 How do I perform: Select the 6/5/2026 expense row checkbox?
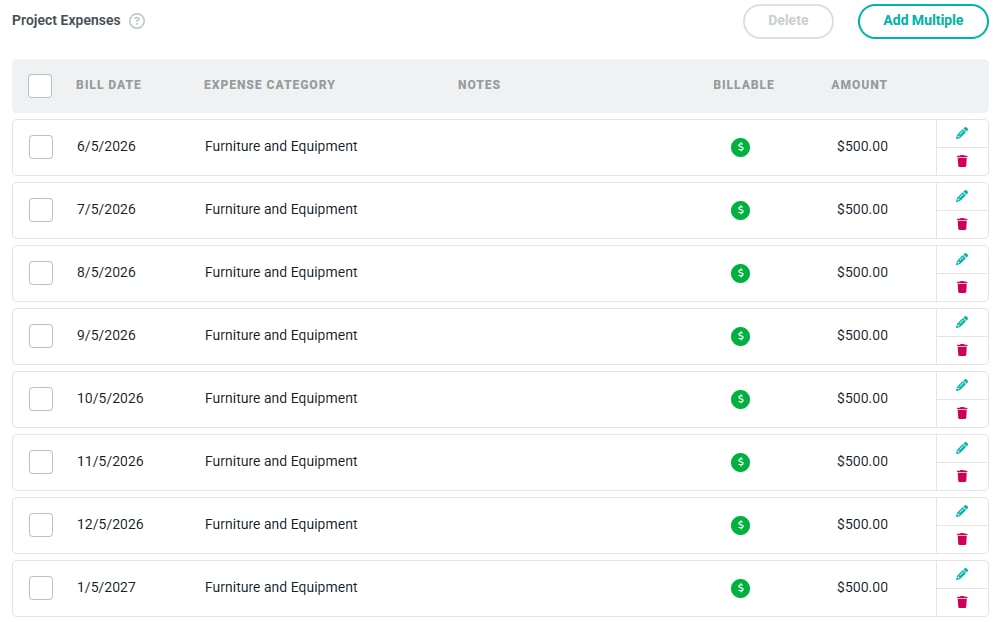click(x=41, y=147)
